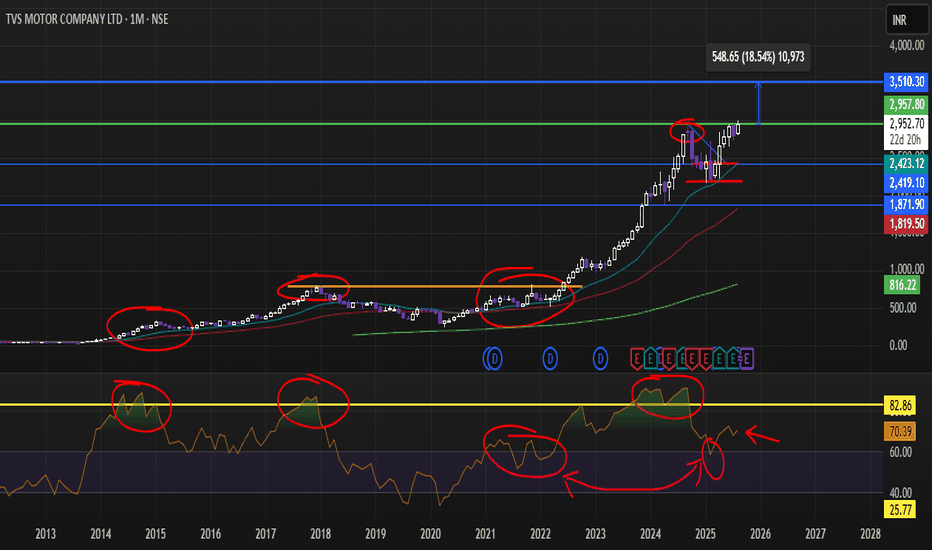
Task: Click the dividend marker below 2021
Action: (493, 359)
